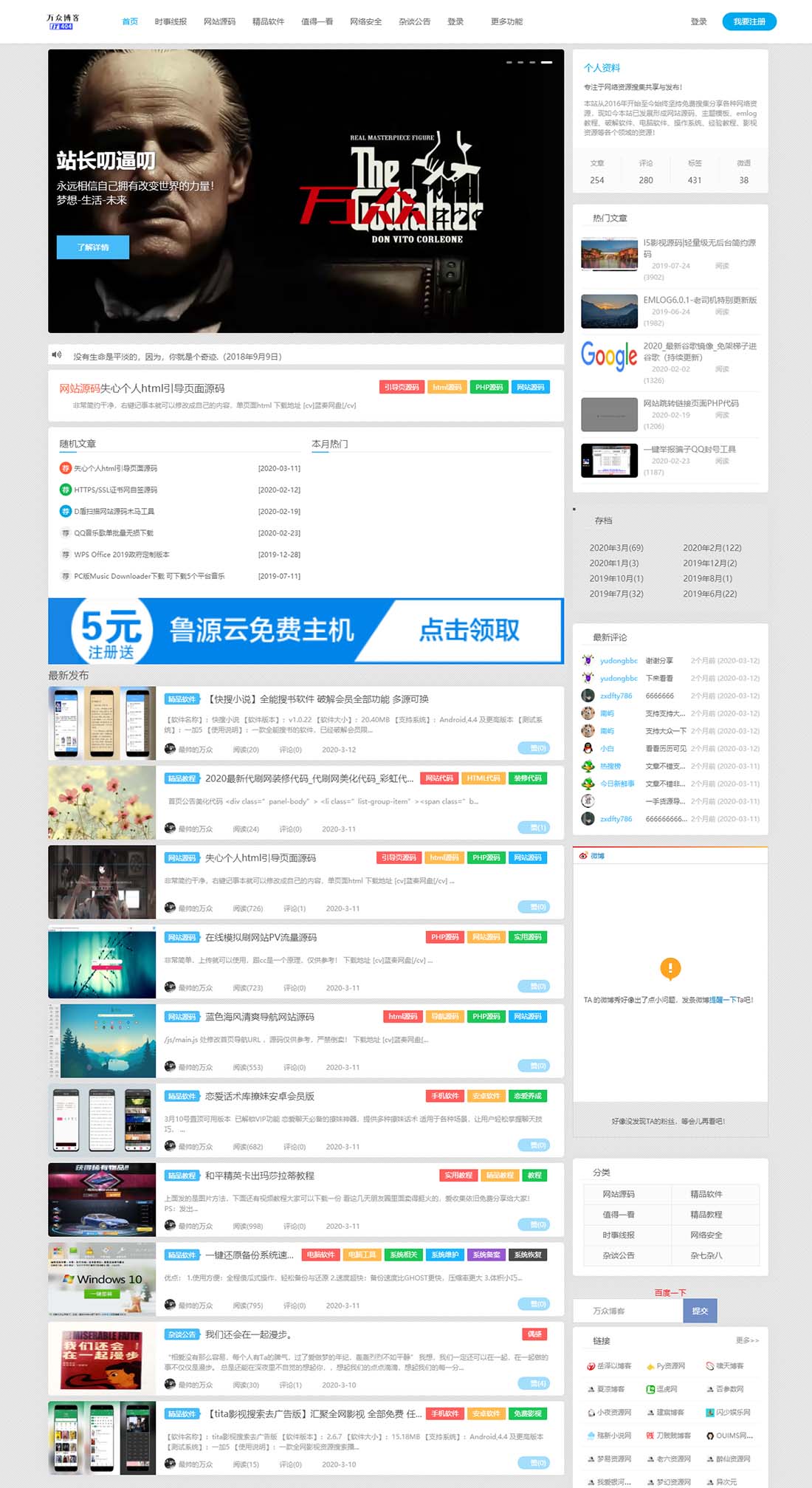Viewport: 812px width, 1488px height.
Task: Open the 精品教程 category in the 分类 box
Action: click(x=706, y=1214)
